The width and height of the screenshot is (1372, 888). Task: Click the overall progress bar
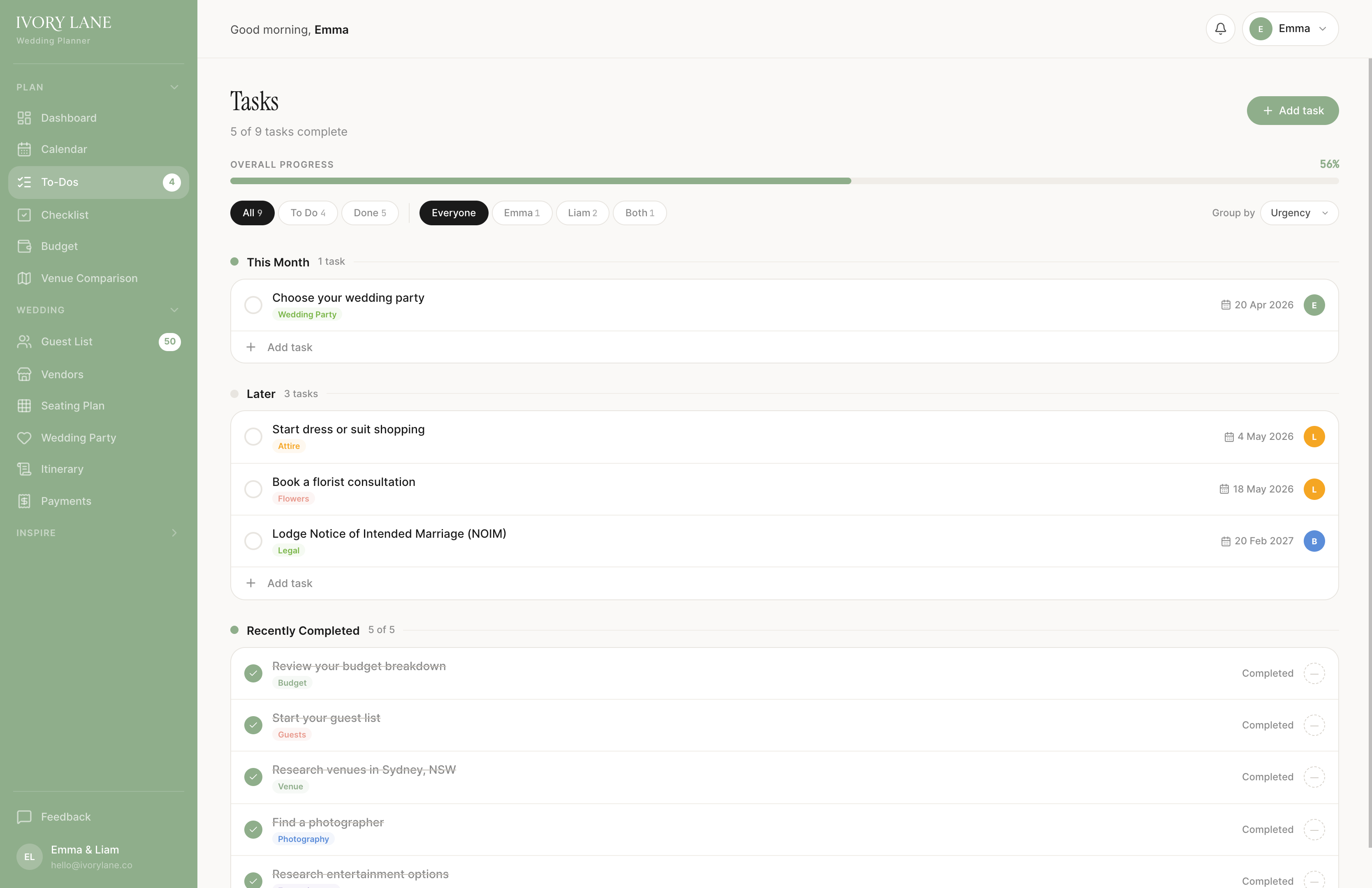784,181
